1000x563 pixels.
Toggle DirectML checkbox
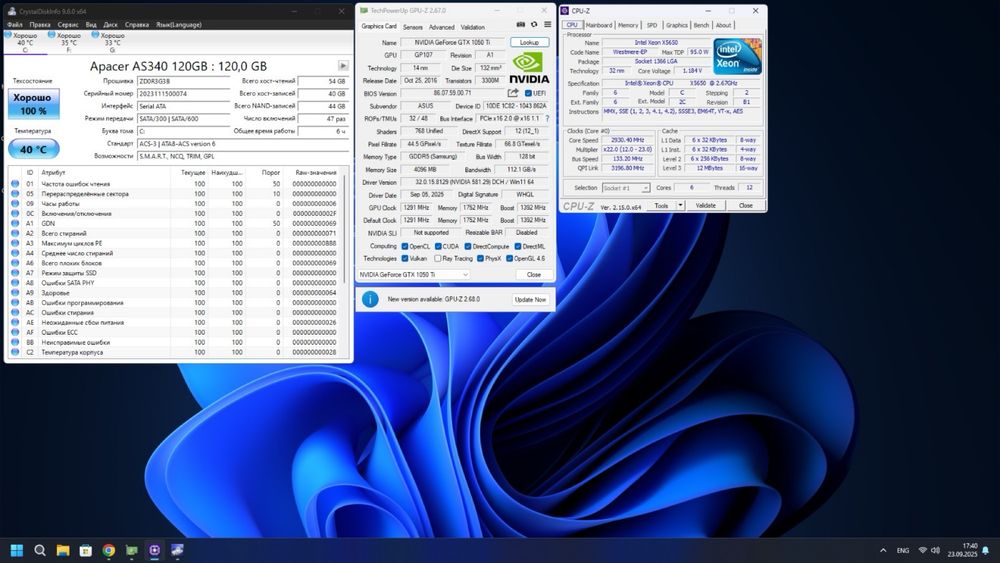(518, 246)
